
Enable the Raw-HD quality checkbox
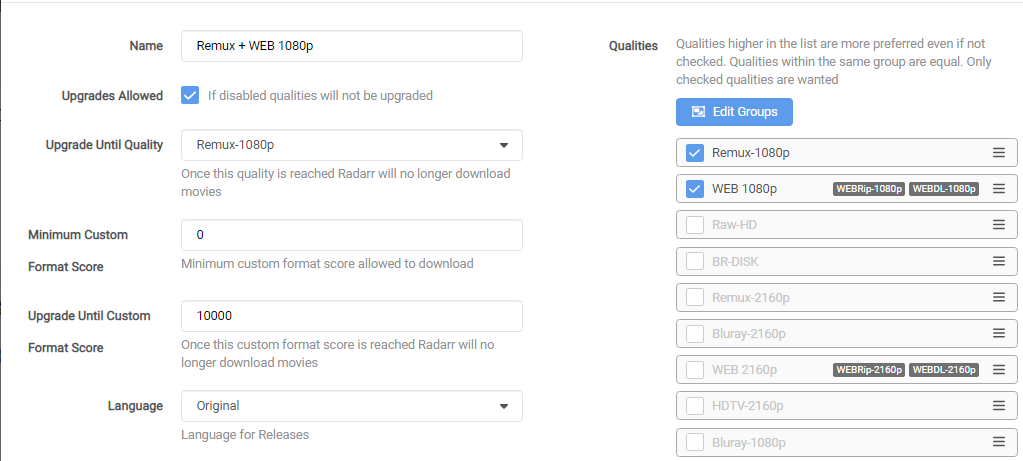(695, 225)
